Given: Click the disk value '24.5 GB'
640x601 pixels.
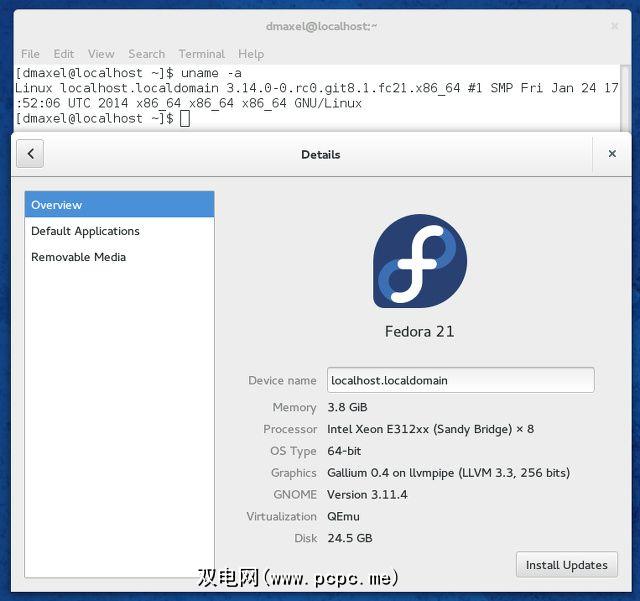Looking at the screenshot, I should 350,538.
